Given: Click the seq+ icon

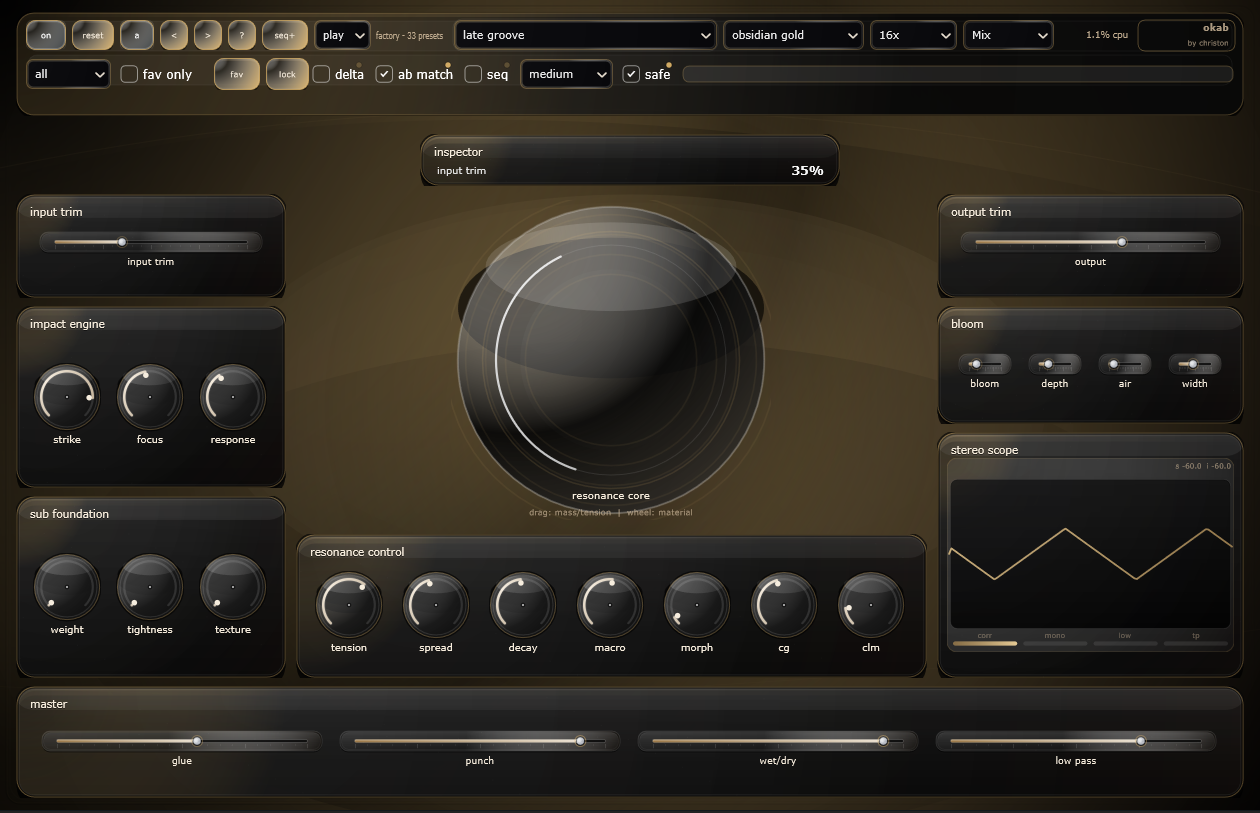Looking at the screenshot, I should [283, 34].
